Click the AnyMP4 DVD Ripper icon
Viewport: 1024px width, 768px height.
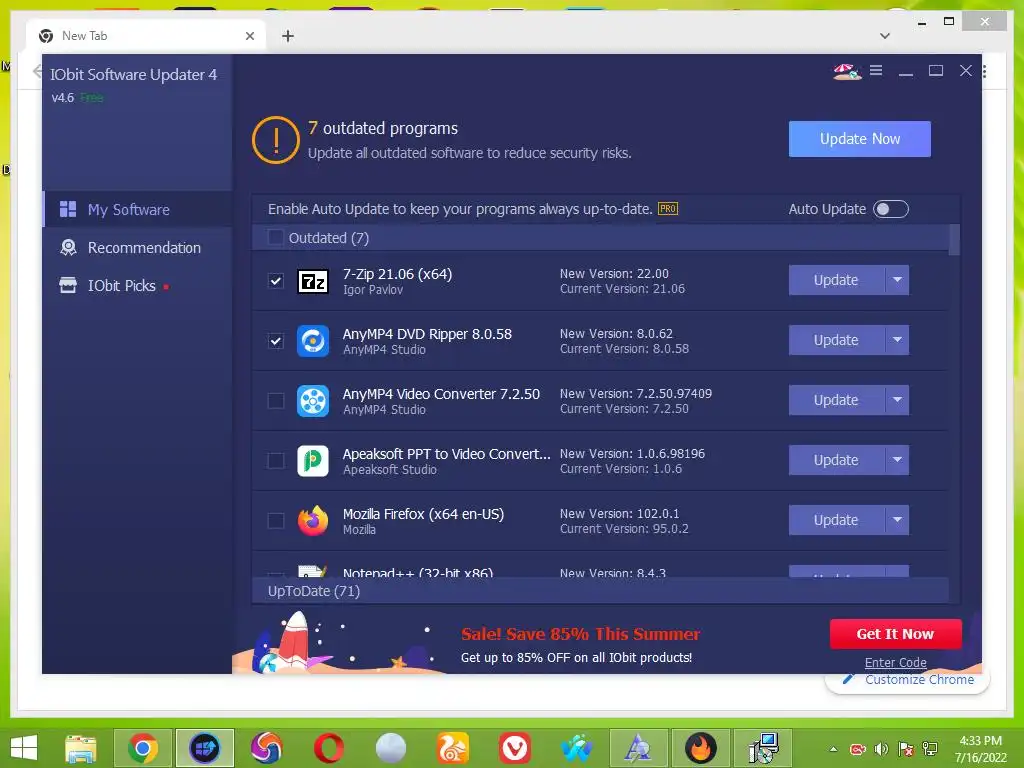coord(313,341)
